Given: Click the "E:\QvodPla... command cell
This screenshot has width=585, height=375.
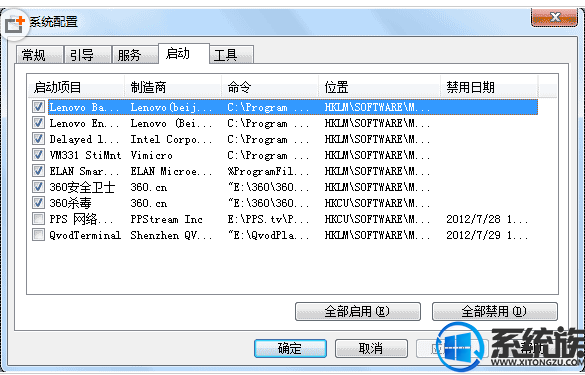Looking at the screenshot, I should (x=268, y=235).
